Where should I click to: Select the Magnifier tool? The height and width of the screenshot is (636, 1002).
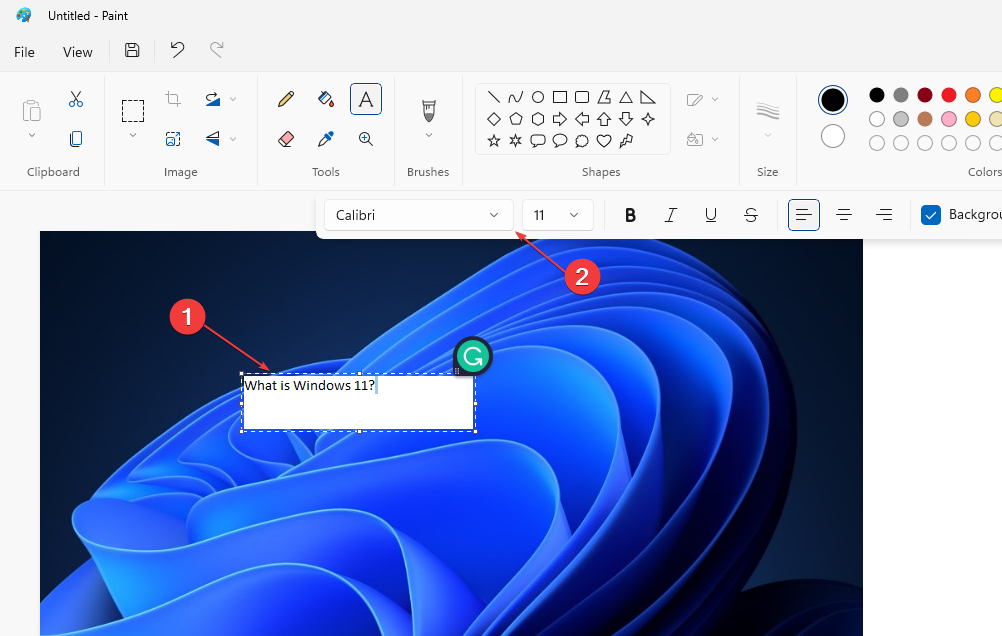(x=366, y=139)
